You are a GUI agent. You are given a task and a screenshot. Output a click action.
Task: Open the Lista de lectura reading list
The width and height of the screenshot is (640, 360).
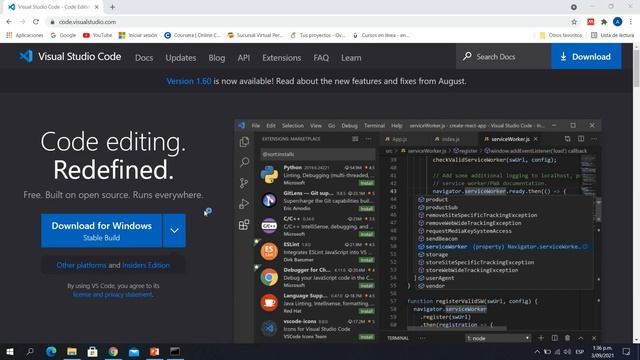613,35
